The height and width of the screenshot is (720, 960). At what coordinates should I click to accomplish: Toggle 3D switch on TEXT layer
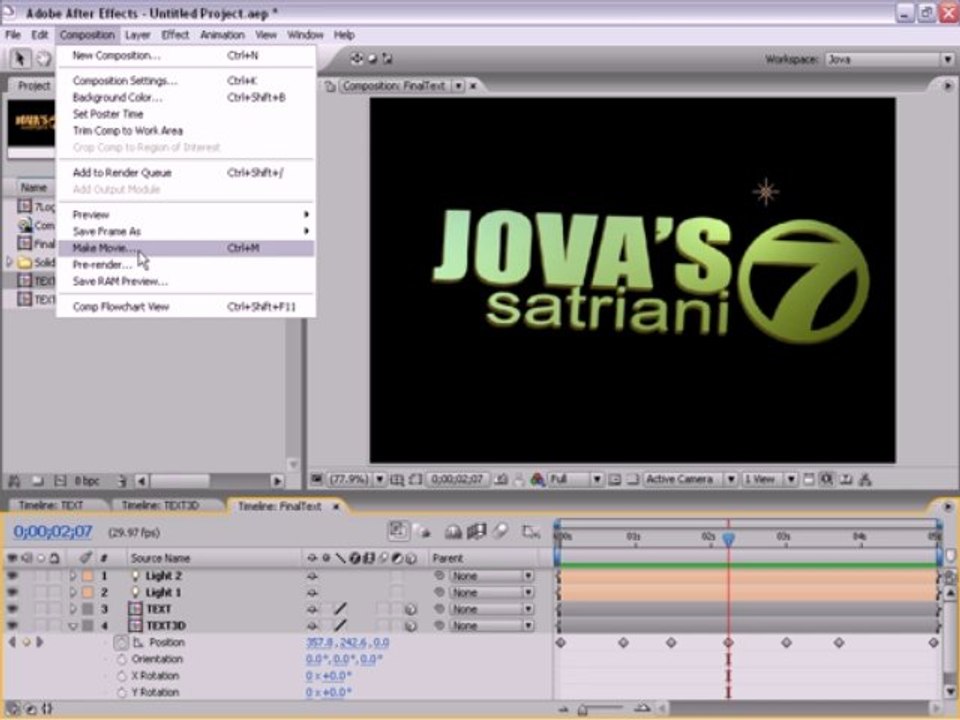tap(410, 609)
